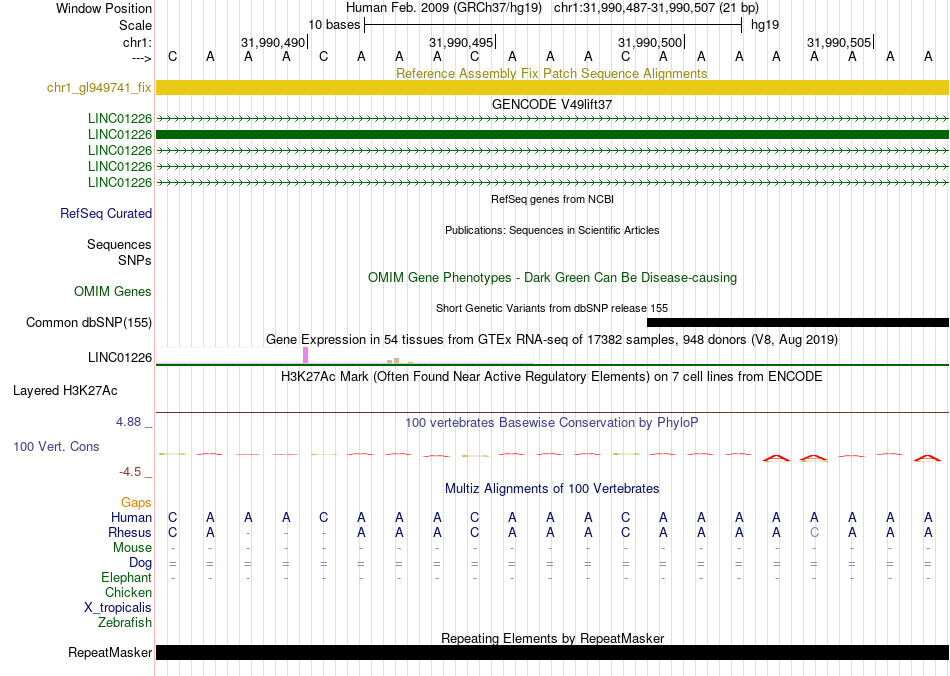Open the H3K27Ac Mark ENCODE track title
Screen dimensions: 950x676
(x=552, y=376)
